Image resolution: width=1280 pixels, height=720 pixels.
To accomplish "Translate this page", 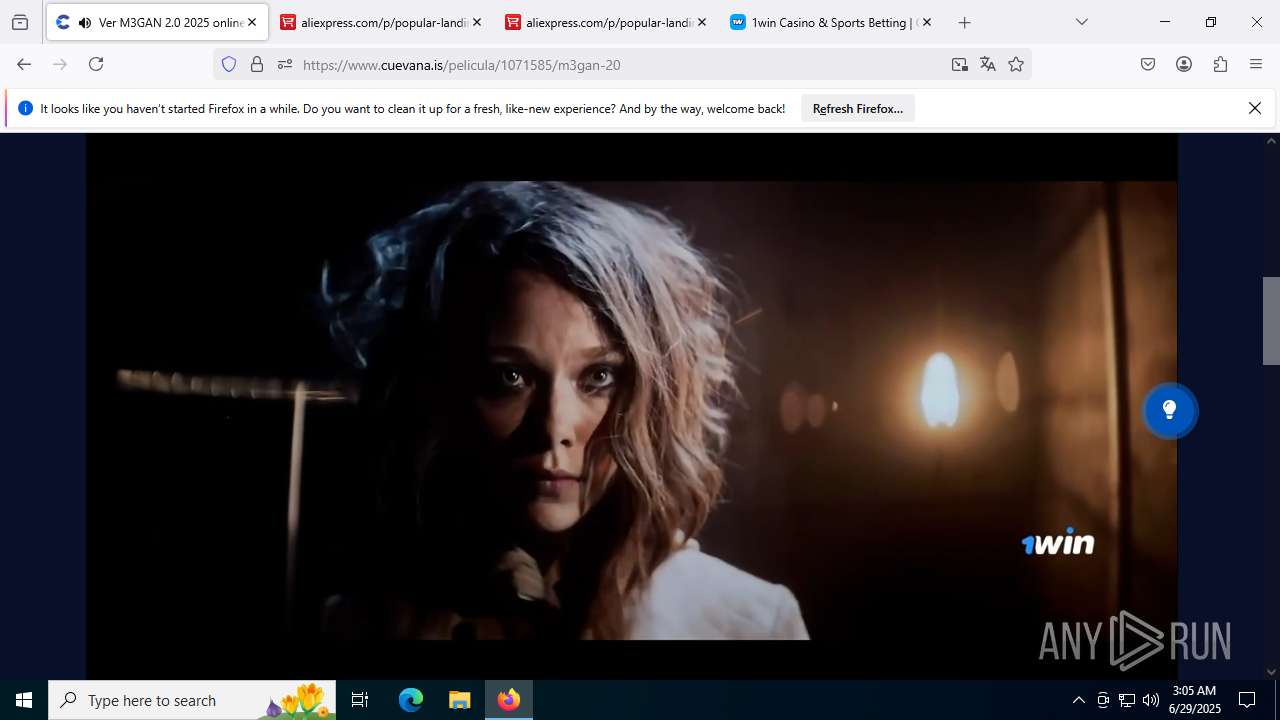I will tap(988, 64).
